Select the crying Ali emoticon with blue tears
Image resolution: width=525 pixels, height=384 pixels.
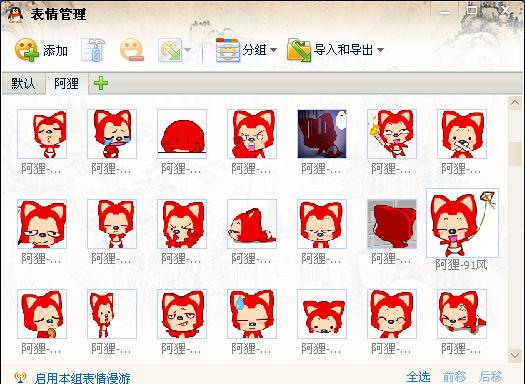[112, 134]
